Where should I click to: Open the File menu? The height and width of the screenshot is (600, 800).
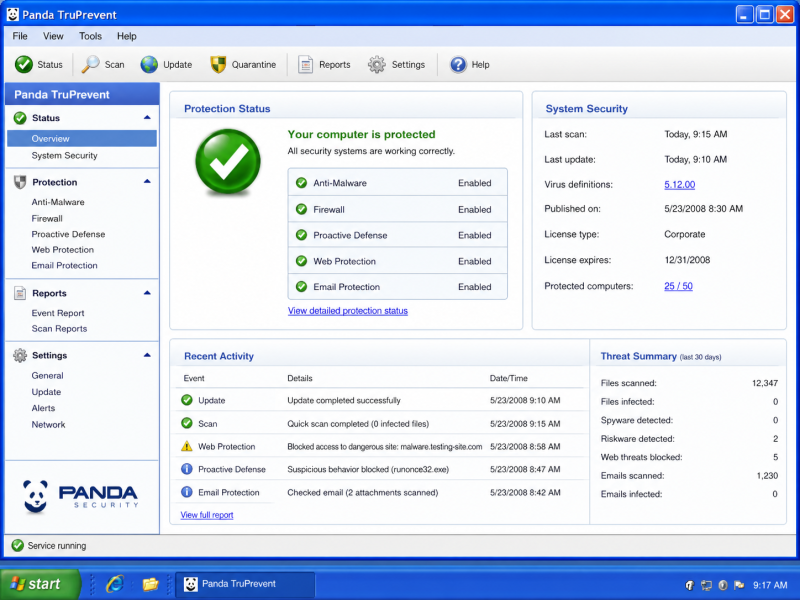(20, 36)
